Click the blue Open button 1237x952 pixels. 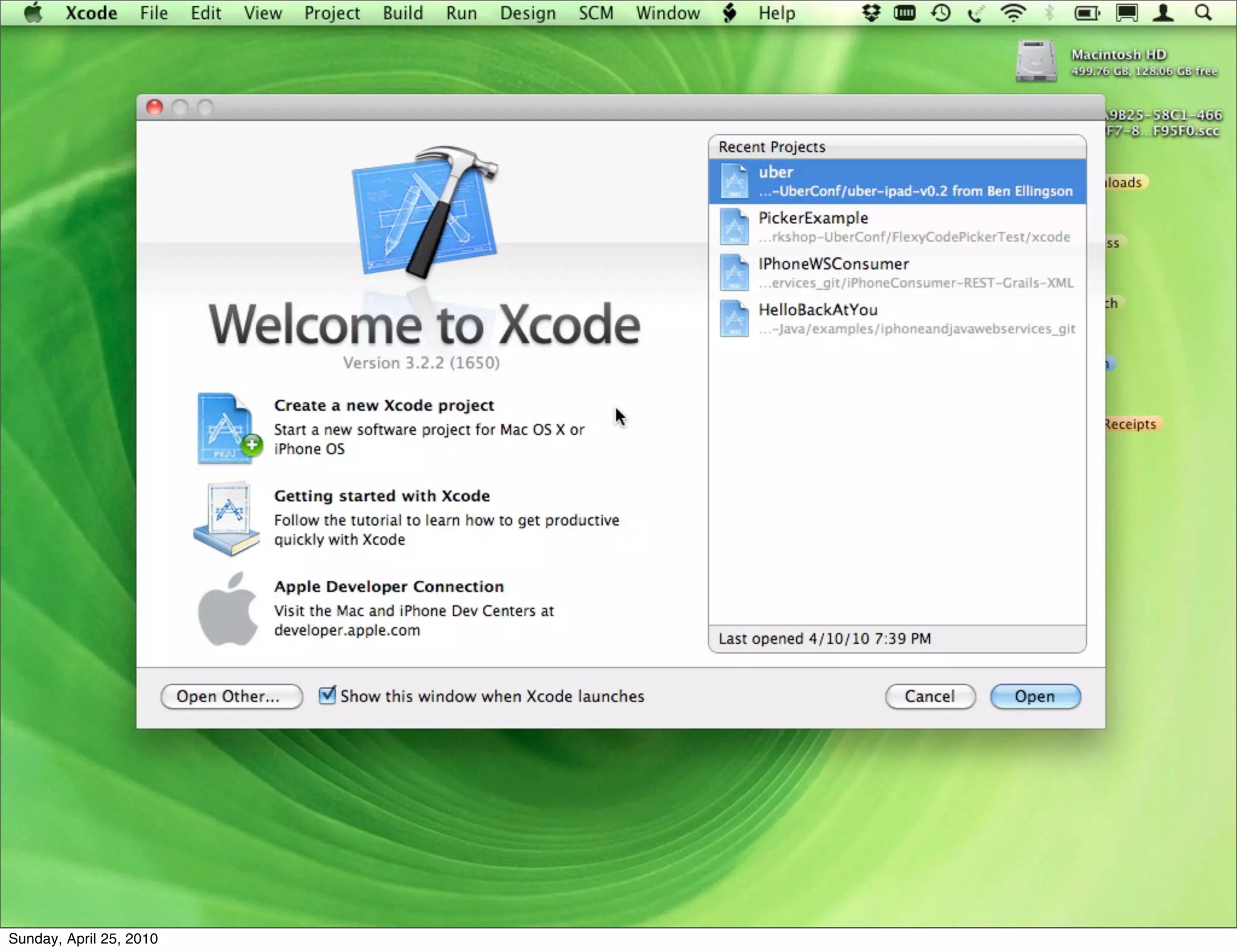1035,696
